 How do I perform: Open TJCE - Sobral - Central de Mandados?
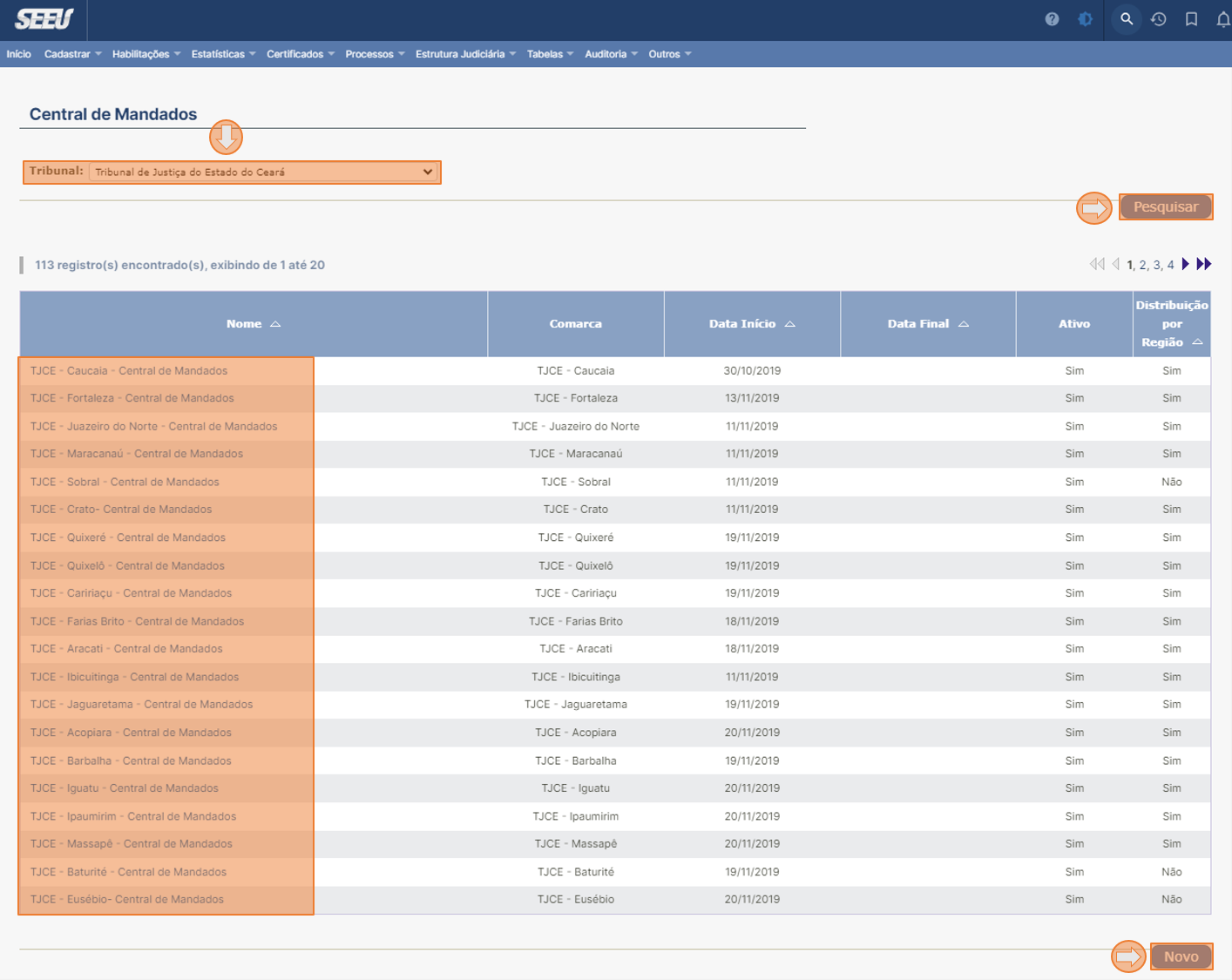(125, 482)
